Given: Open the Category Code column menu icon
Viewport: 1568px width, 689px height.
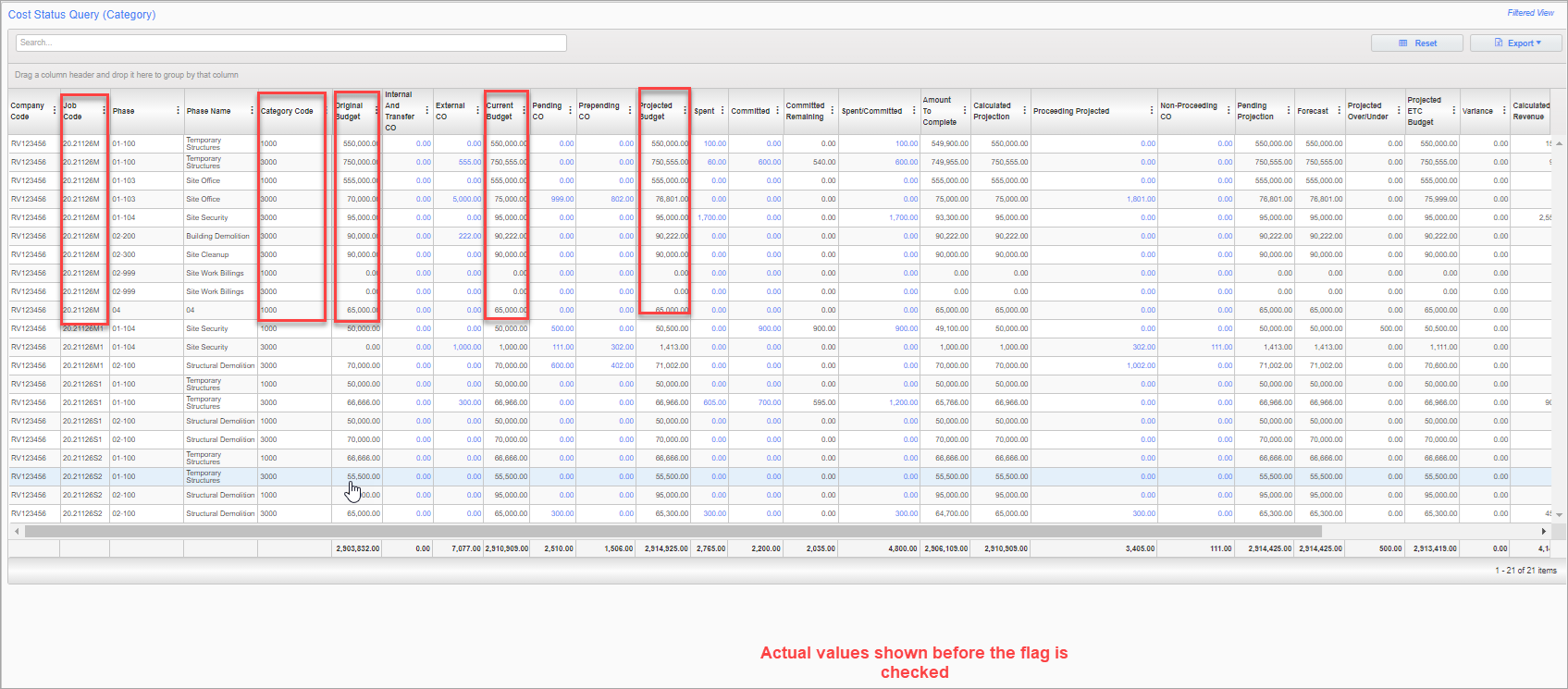Looking at the screenshot, I should click(326, 111).
